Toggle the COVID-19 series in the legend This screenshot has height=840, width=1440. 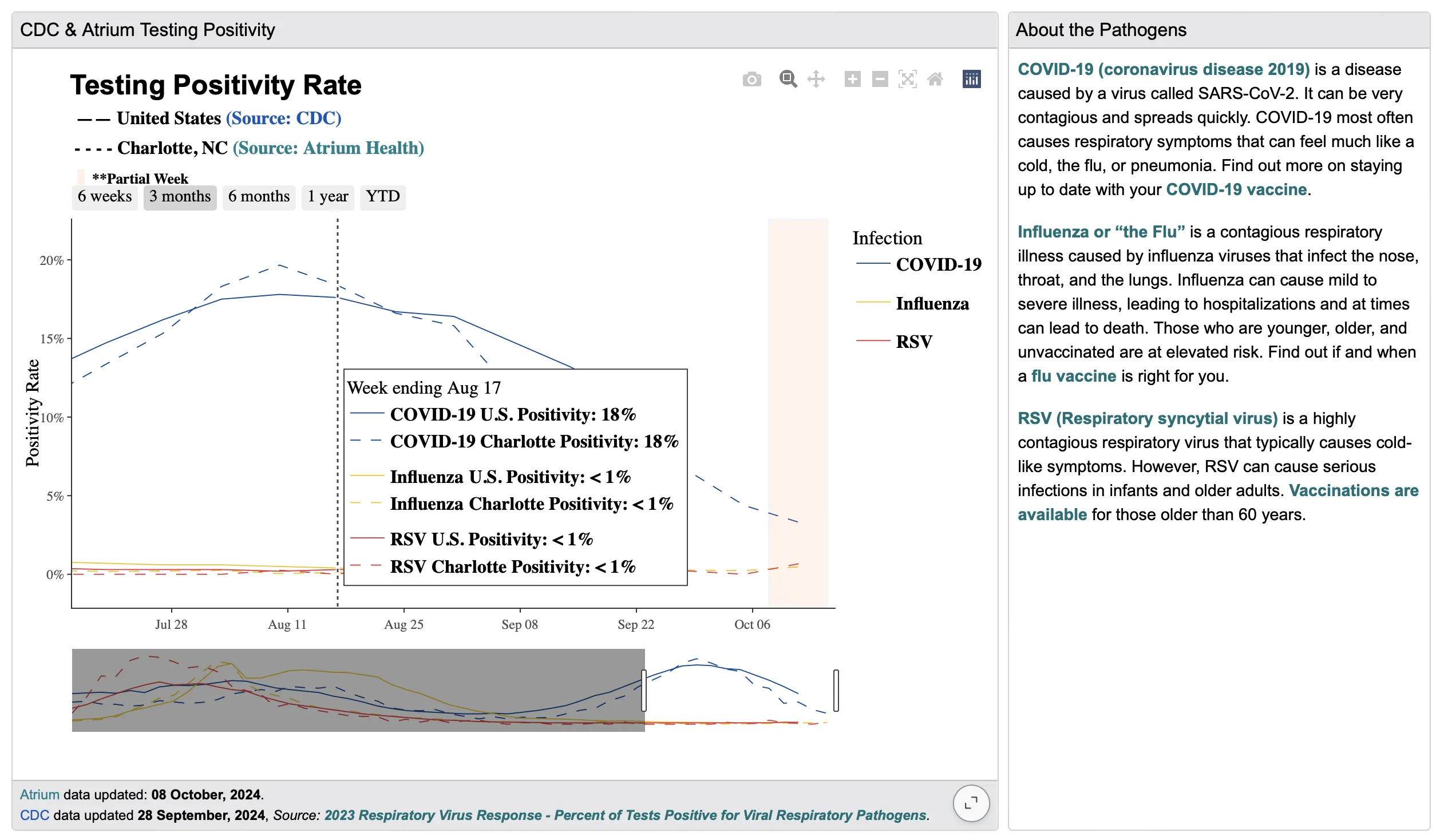(937, 265)
